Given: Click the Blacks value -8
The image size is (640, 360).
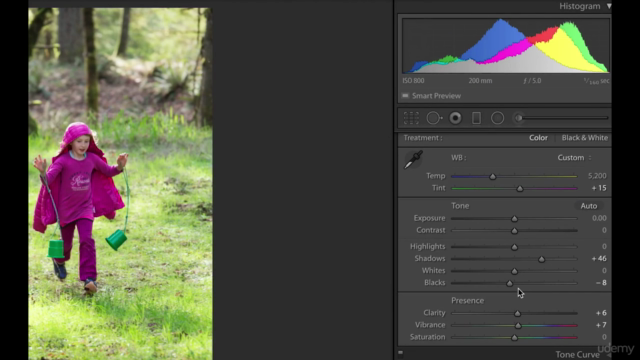Looking at the screenshot, I should 601,283.
